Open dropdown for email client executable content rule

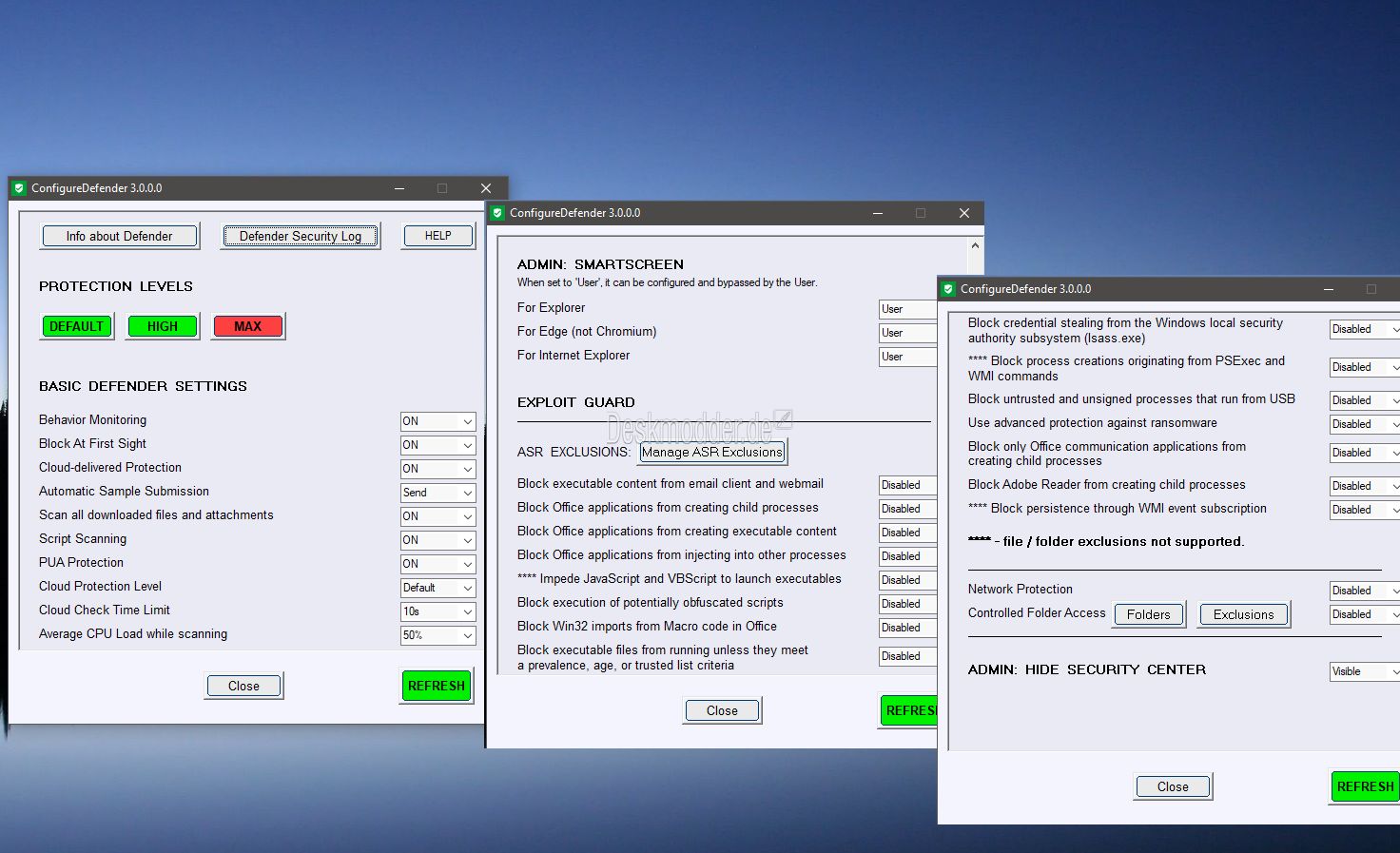(908, 485)
